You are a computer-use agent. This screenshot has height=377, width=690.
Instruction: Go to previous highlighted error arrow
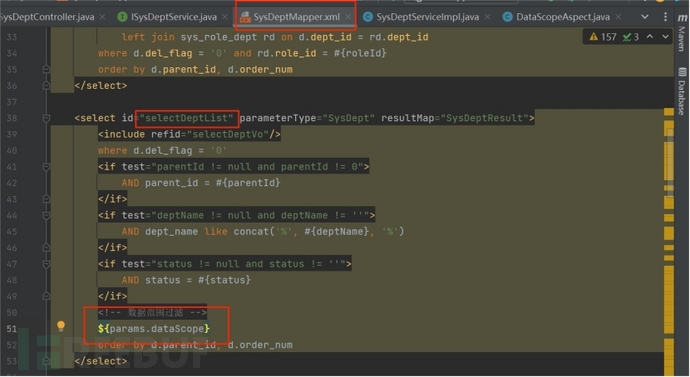click(x=650, y=37)
